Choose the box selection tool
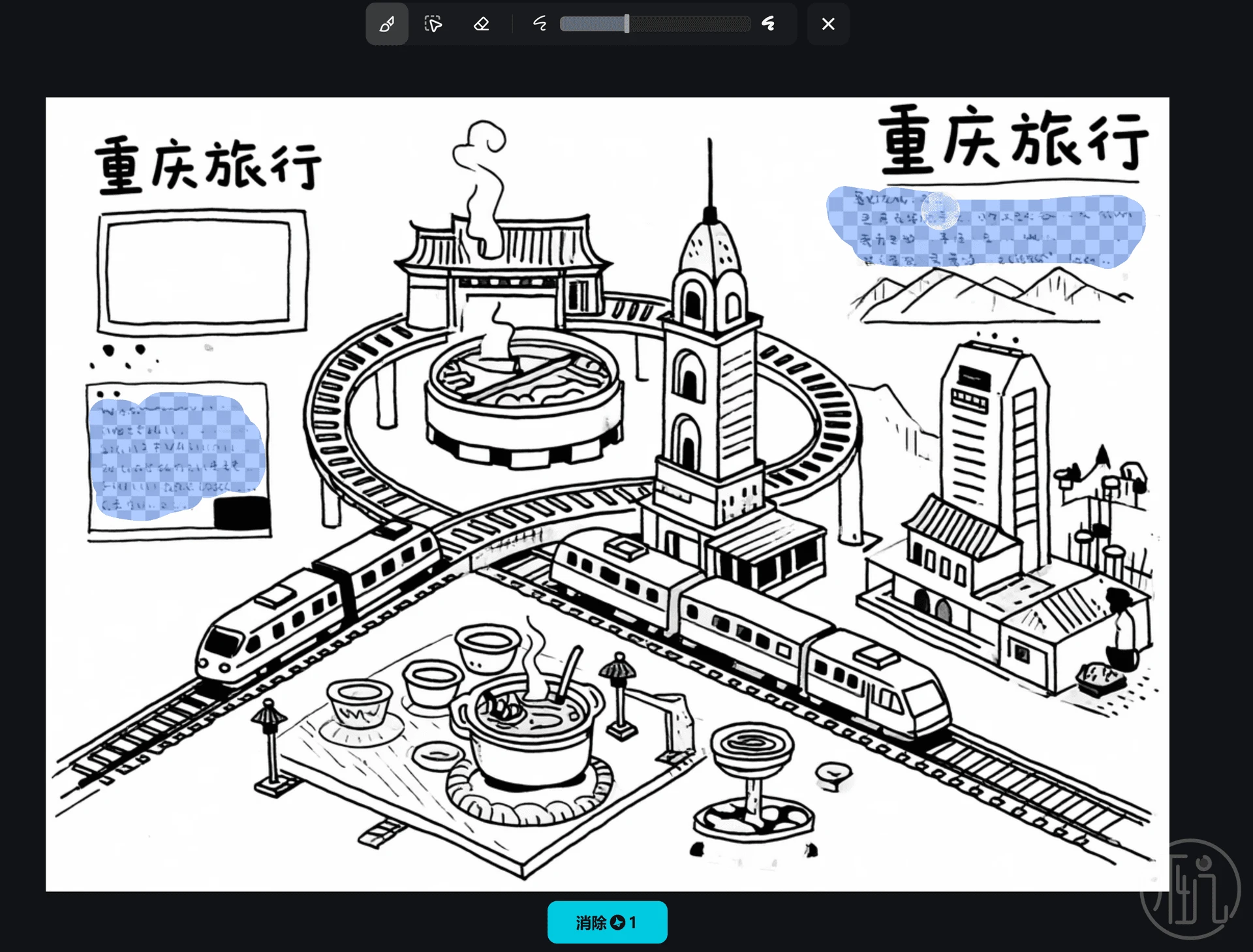Viewport: 1253px width, 952px height. pyautogui.click(x=433, y=24)
